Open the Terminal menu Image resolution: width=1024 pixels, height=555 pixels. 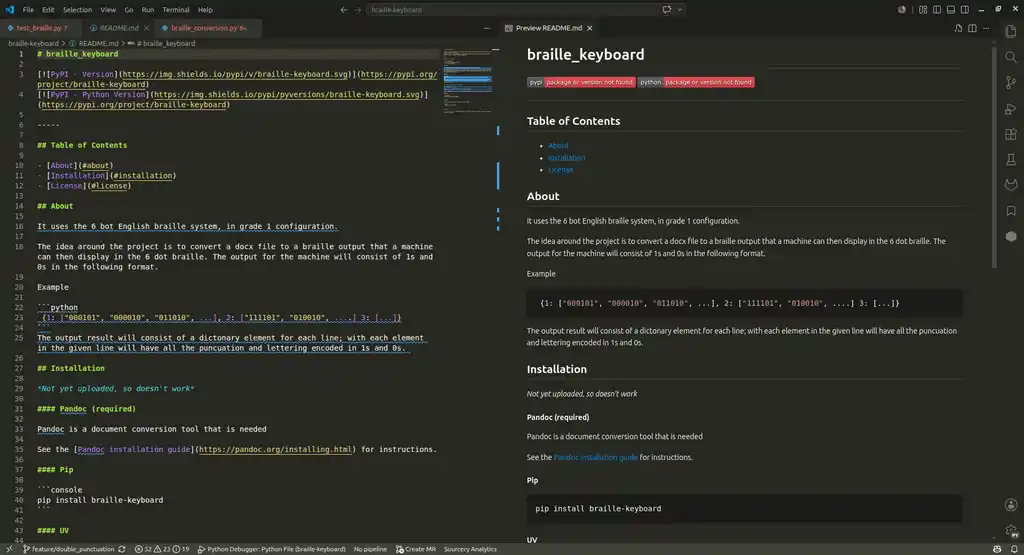coord(176,10)
